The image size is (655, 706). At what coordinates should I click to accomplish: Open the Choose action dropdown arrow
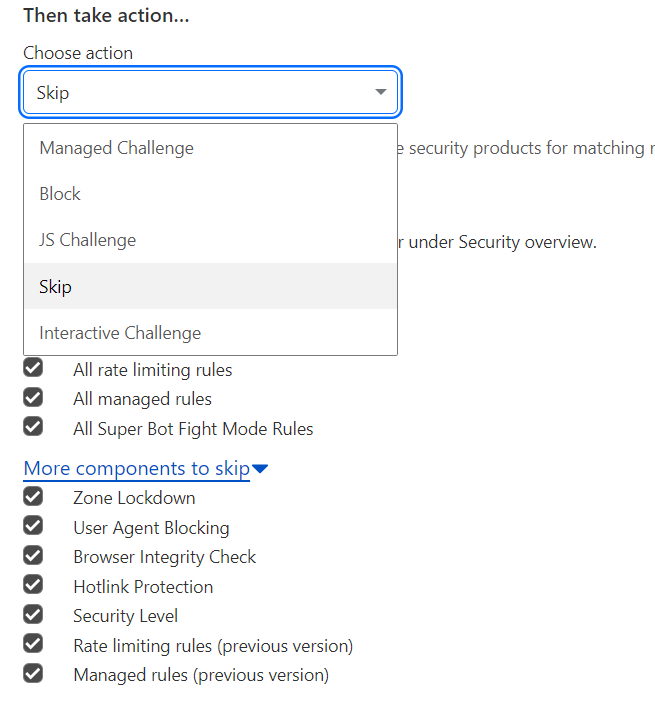[381, 92]
